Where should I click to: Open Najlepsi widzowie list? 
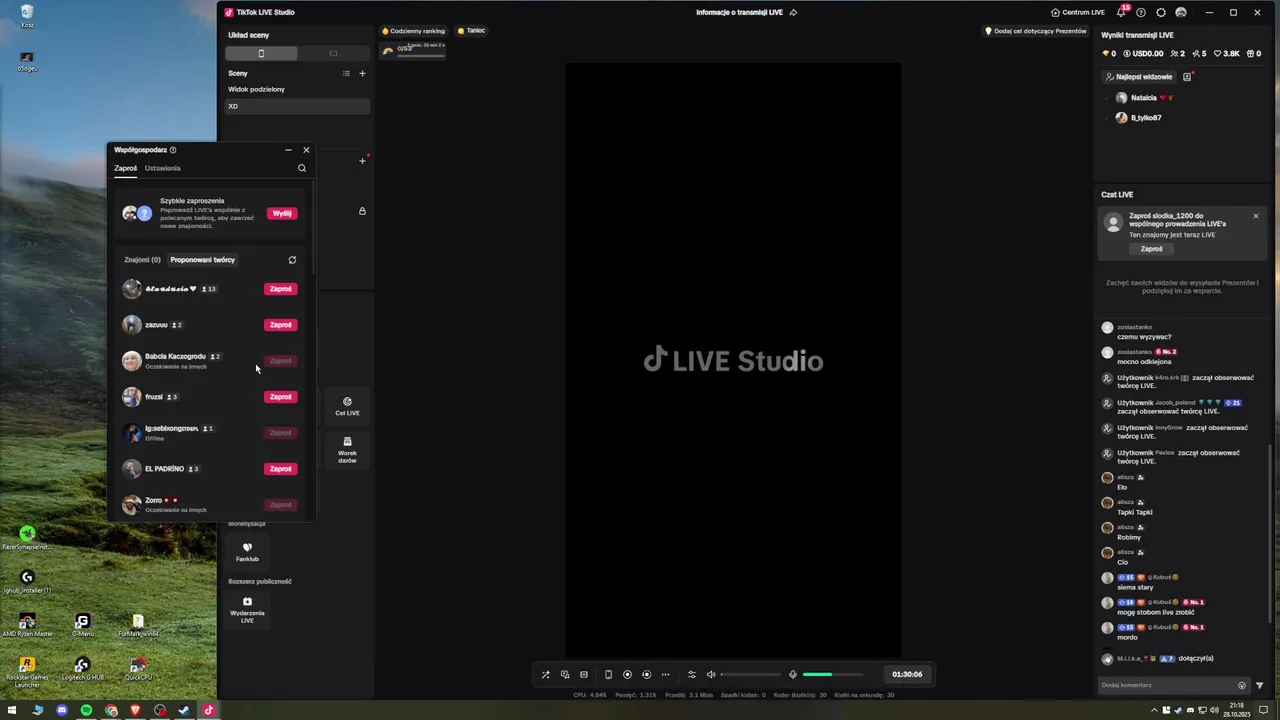[1139, 77]
